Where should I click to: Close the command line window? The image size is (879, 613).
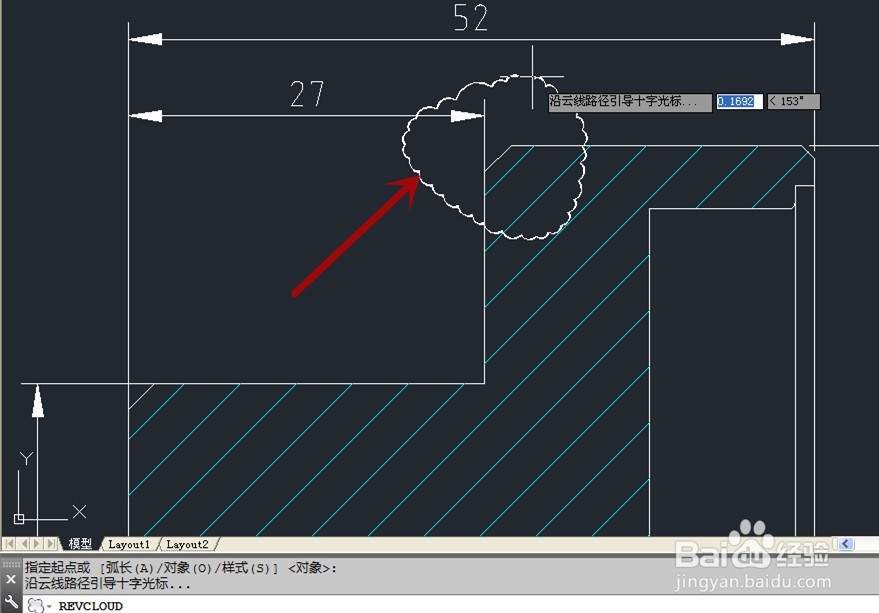(11, 579)
